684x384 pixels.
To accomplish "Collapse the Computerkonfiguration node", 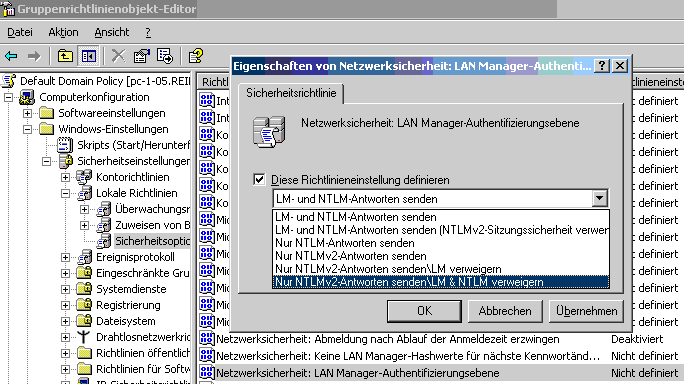I will (x=9, y=97).
